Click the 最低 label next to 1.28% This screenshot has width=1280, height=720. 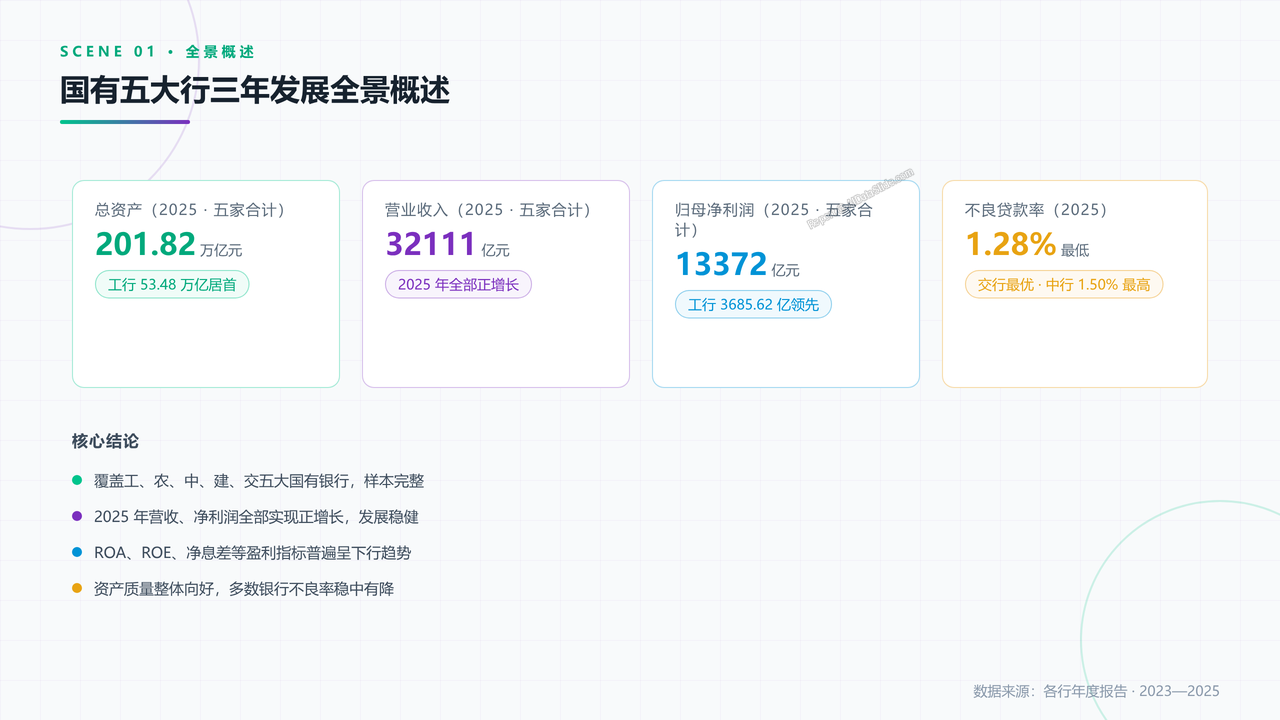pyautogui.click(x=1075, y=250)
